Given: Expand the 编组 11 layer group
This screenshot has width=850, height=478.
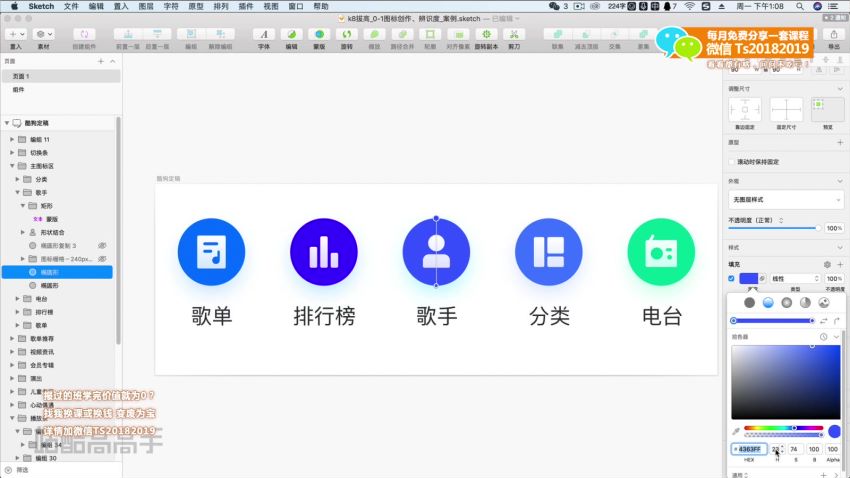Looking at the screenshot, I should coord(12,139).
